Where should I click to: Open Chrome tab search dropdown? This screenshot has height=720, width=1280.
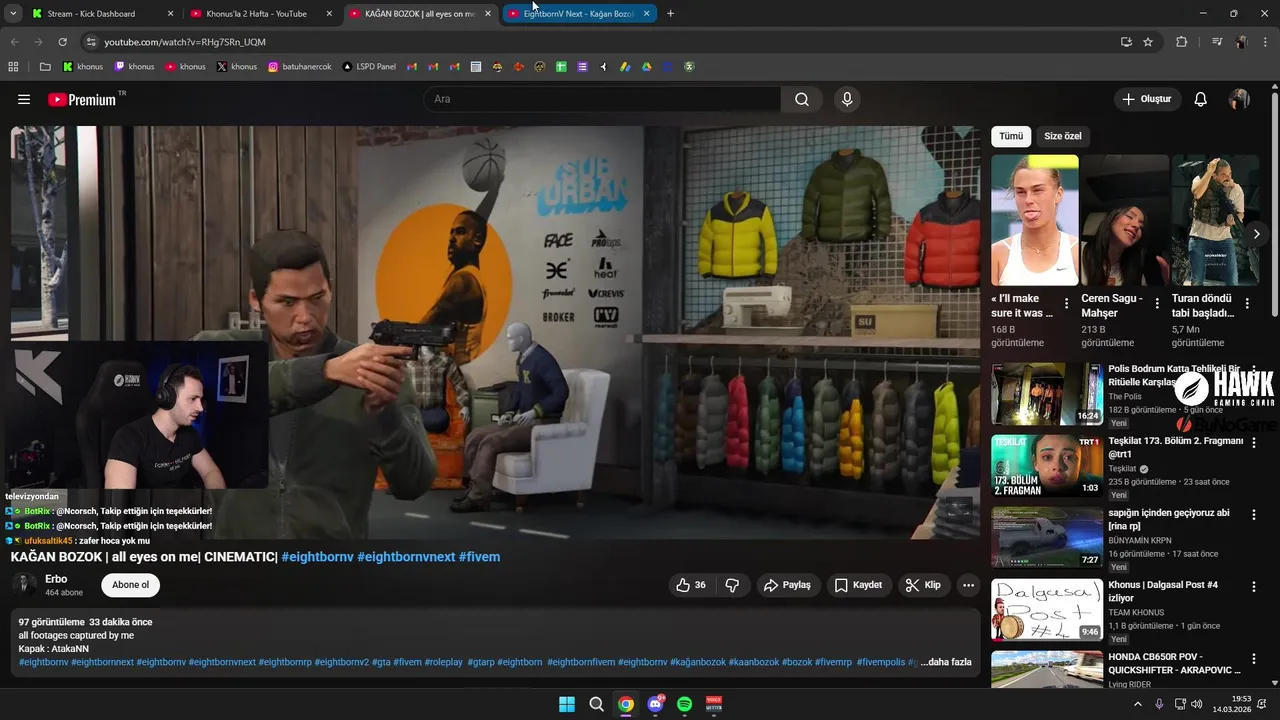pos(13,14)
